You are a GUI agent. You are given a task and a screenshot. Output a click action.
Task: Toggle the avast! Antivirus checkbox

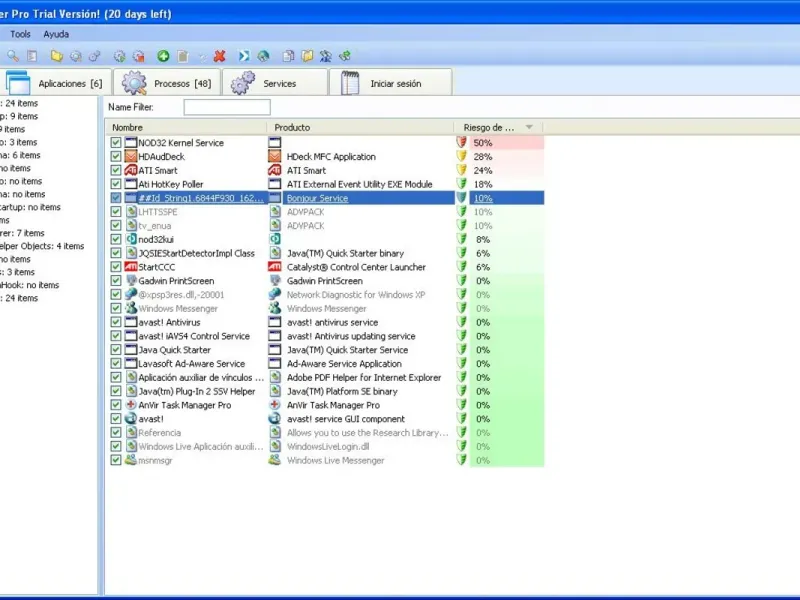(x=116, y=322)
